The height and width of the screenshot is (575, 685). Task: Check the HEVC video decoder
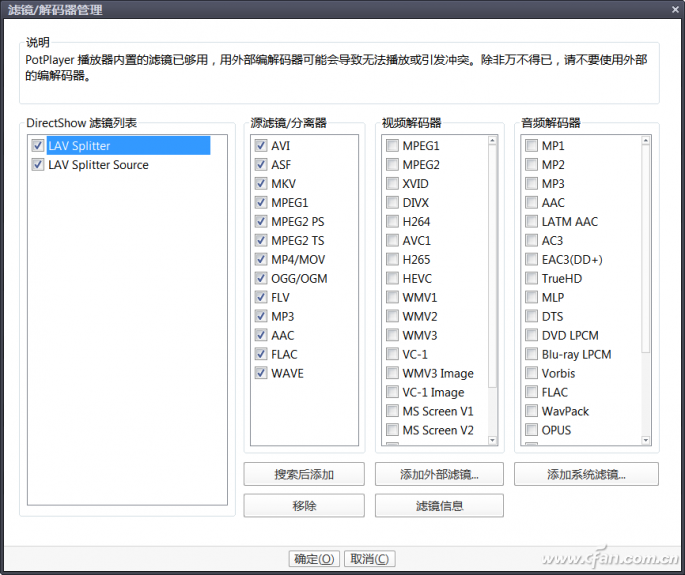click(392, 278)
